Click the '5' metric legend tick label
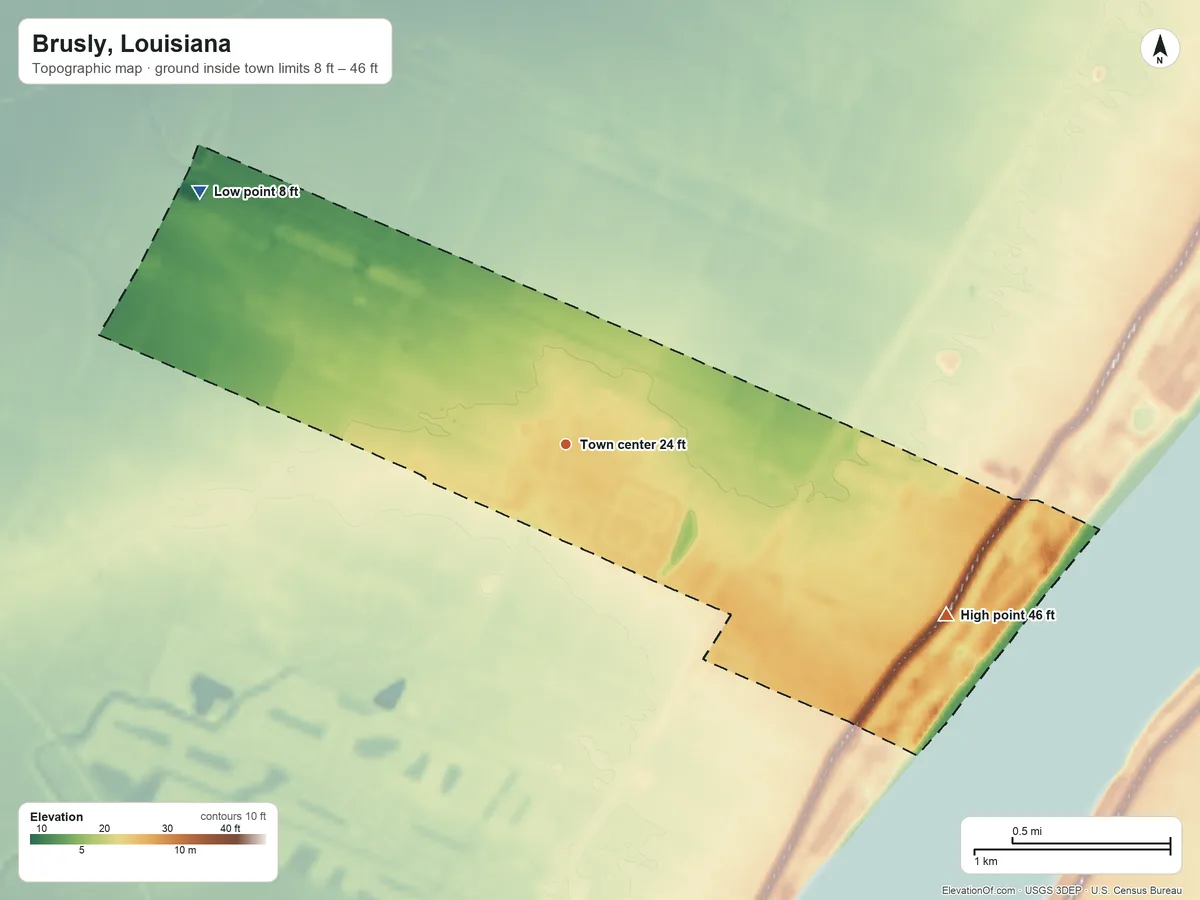Image resolution: width=1200 pixels, height=900 pixels. click(x=81, y=850)
